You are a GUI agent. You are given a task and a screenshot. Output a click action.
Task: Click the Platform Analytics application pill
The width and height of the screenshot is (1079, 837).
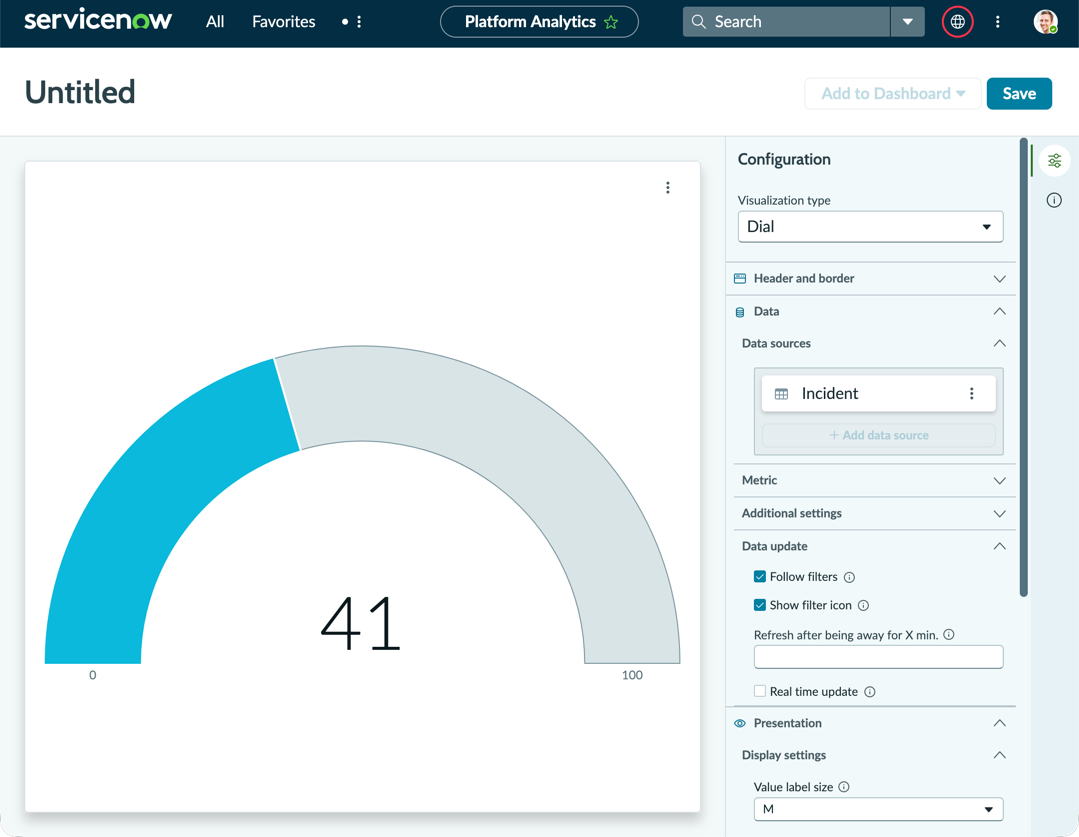point(539,22)
